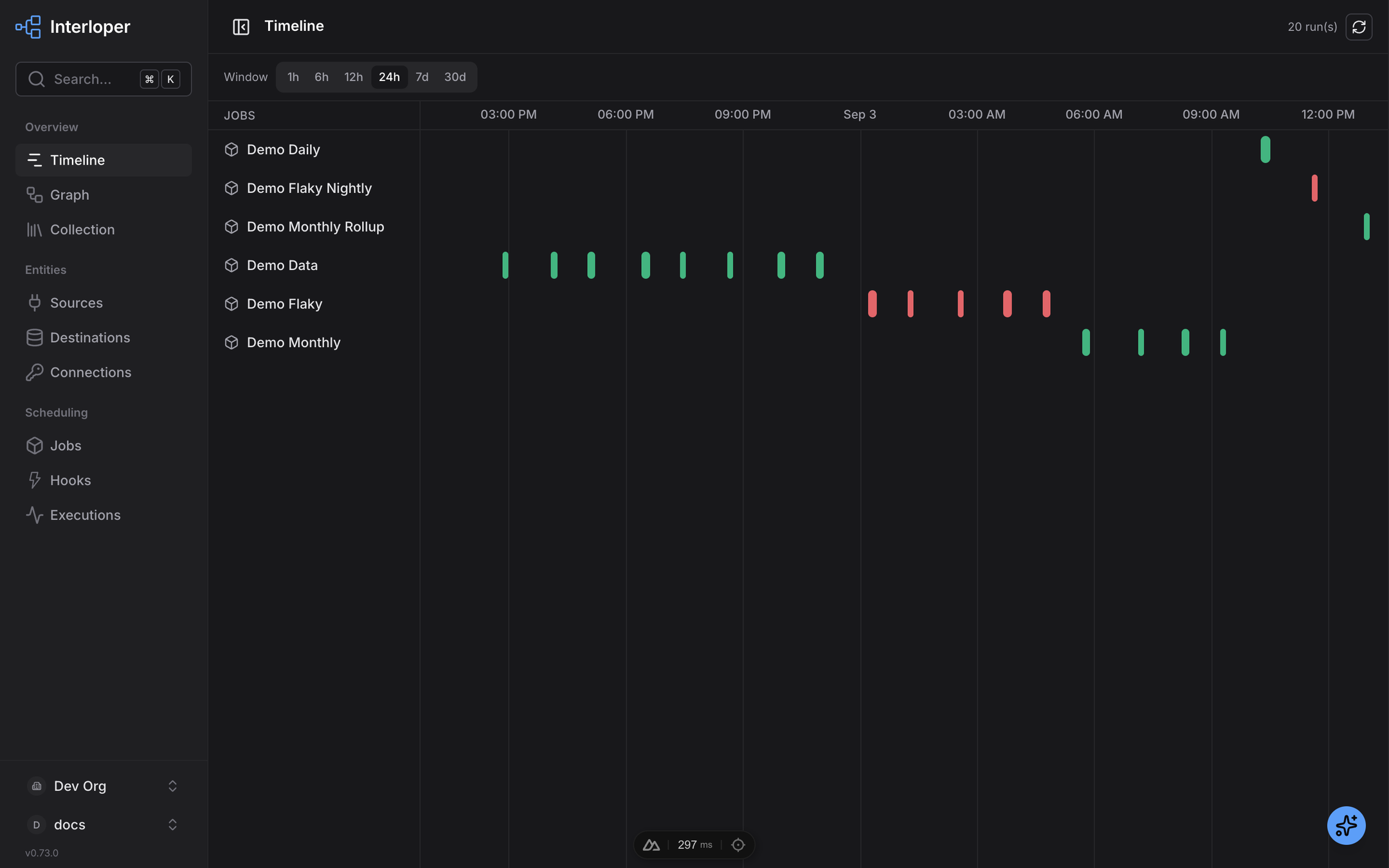Click the last Demo Data run marker
The image size is (1389, 868).
pyautogui.click(x=820, y=266)
